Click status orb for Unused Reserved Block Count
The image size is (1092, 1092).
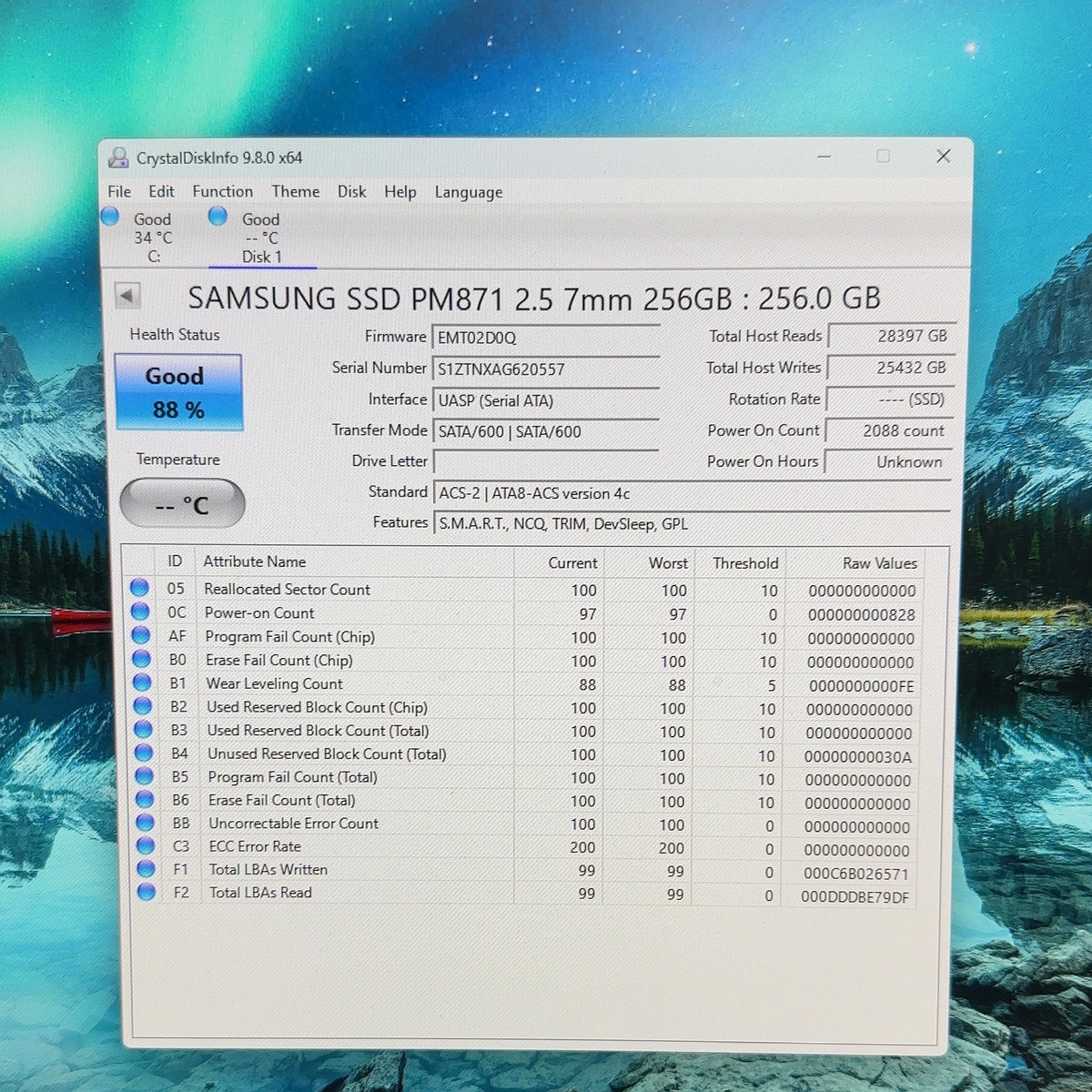pos(144,753)
